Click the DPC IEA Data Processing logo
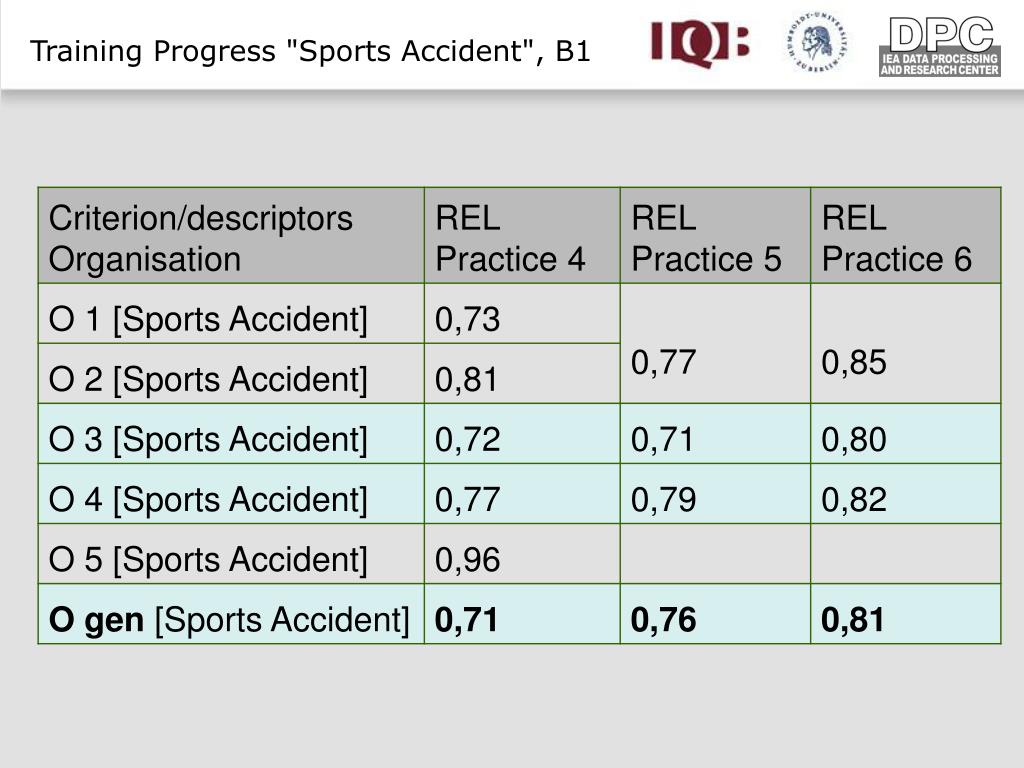This screenshot has width=1024, height=768. [940, 46]
